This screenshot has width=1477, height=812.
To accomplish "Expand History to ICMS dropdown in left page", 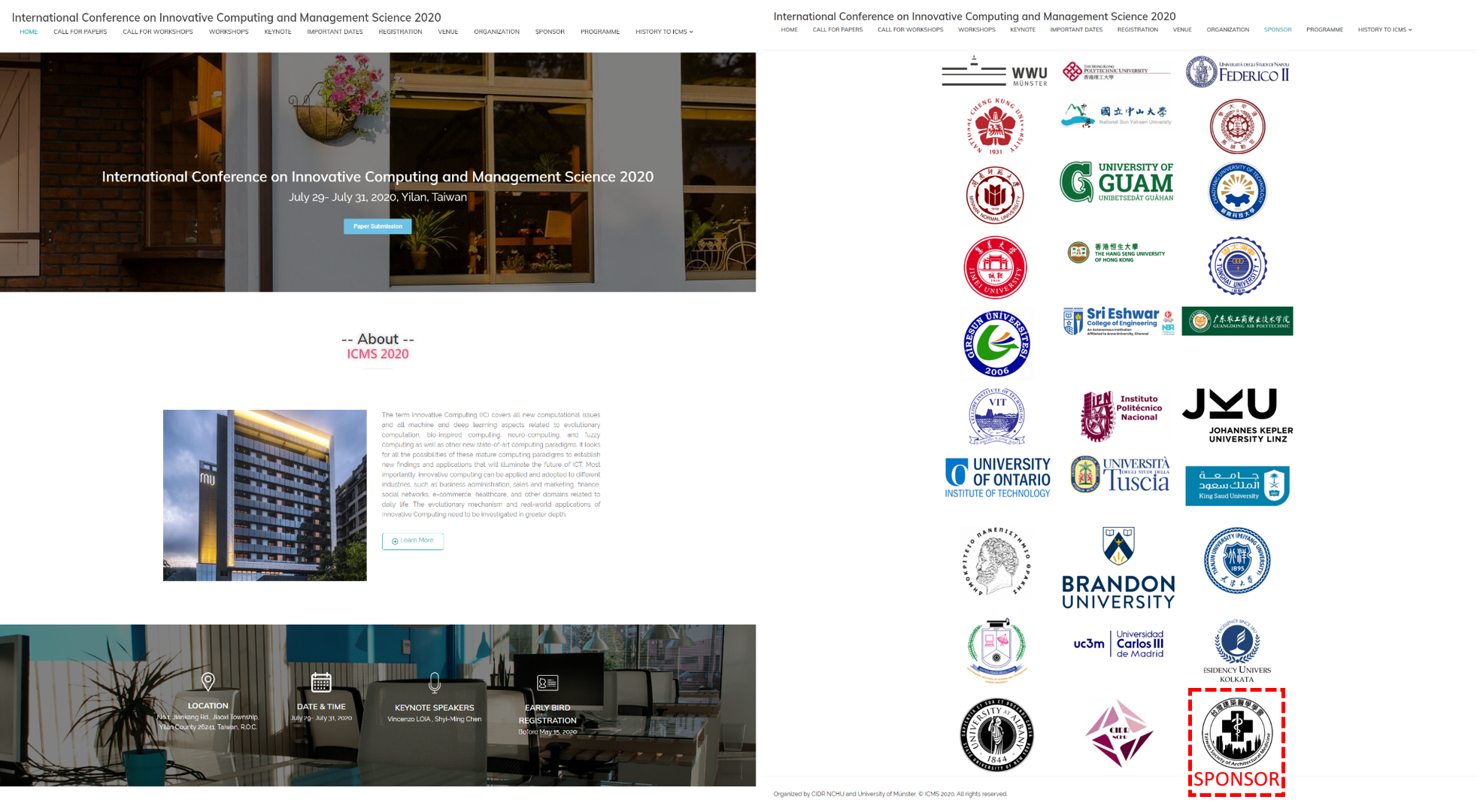I will (x=664, y=32).
